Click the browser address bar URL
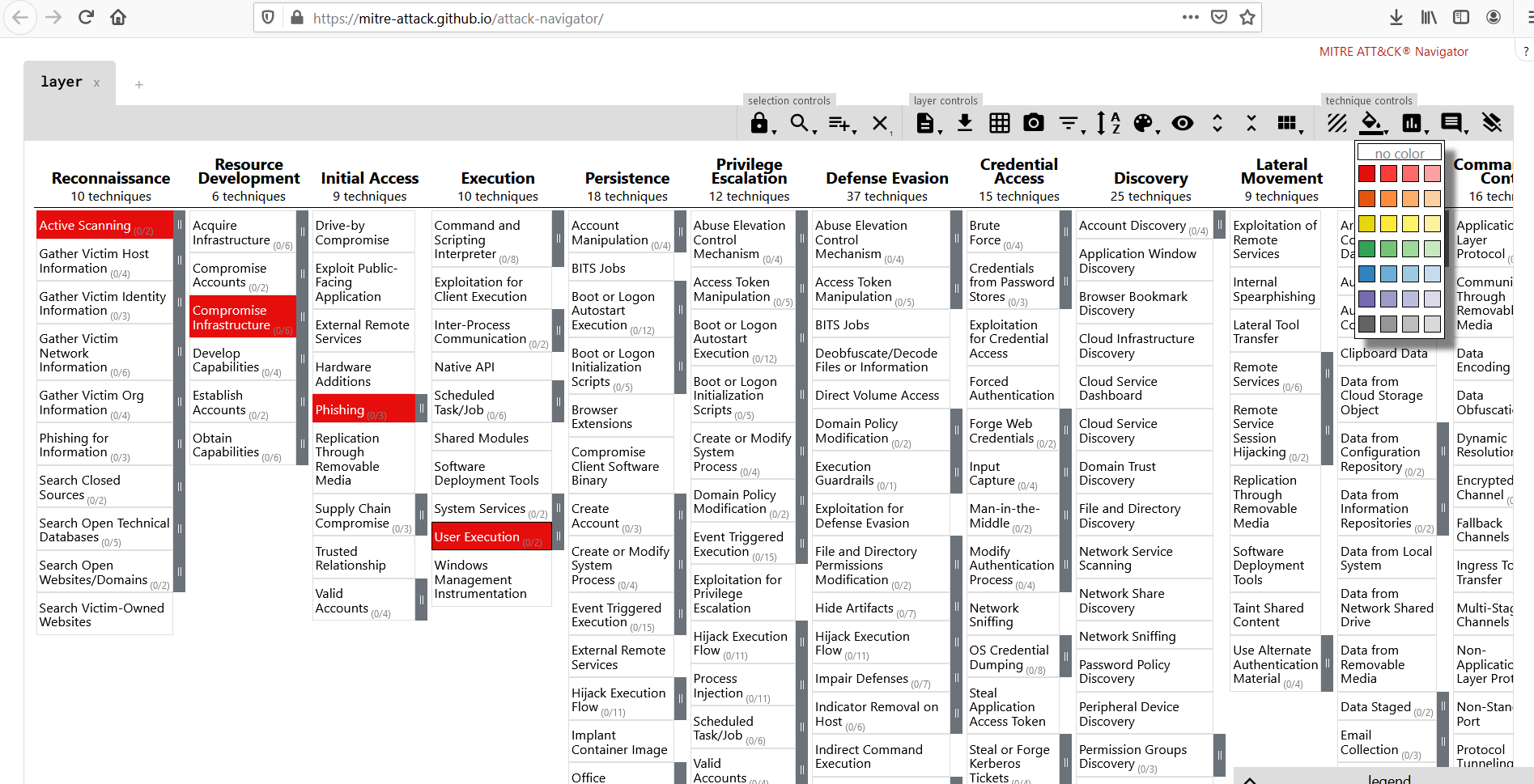 458,18
